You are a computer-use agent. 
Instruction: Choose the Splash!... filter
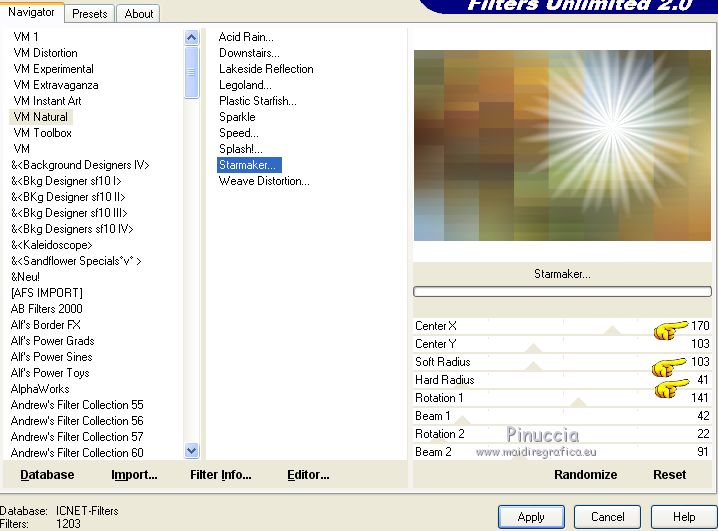(240, 149)
